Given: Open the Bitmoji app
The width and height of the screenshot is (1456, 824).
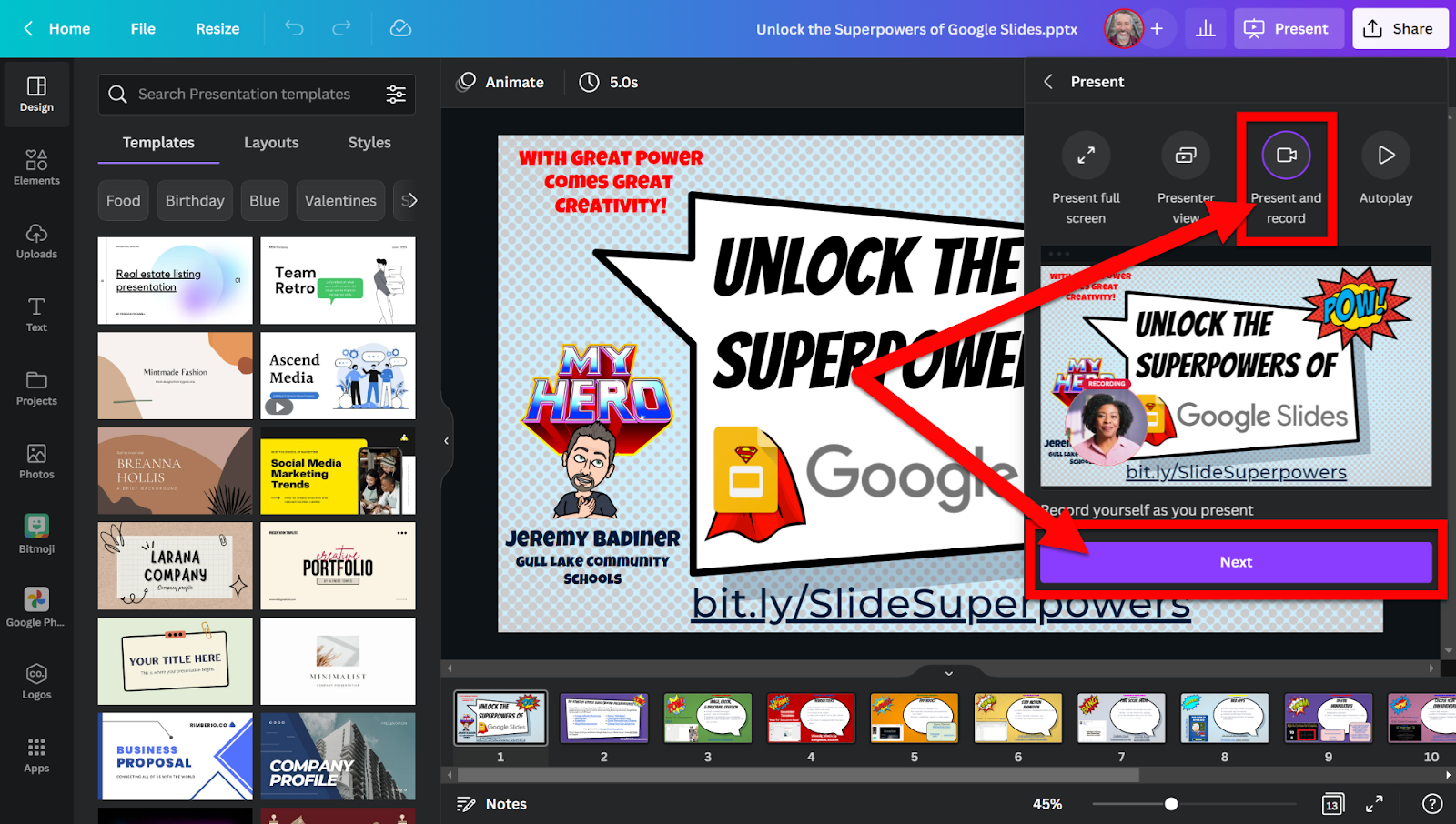Looking at the screenshot, I should pos(36,534).
